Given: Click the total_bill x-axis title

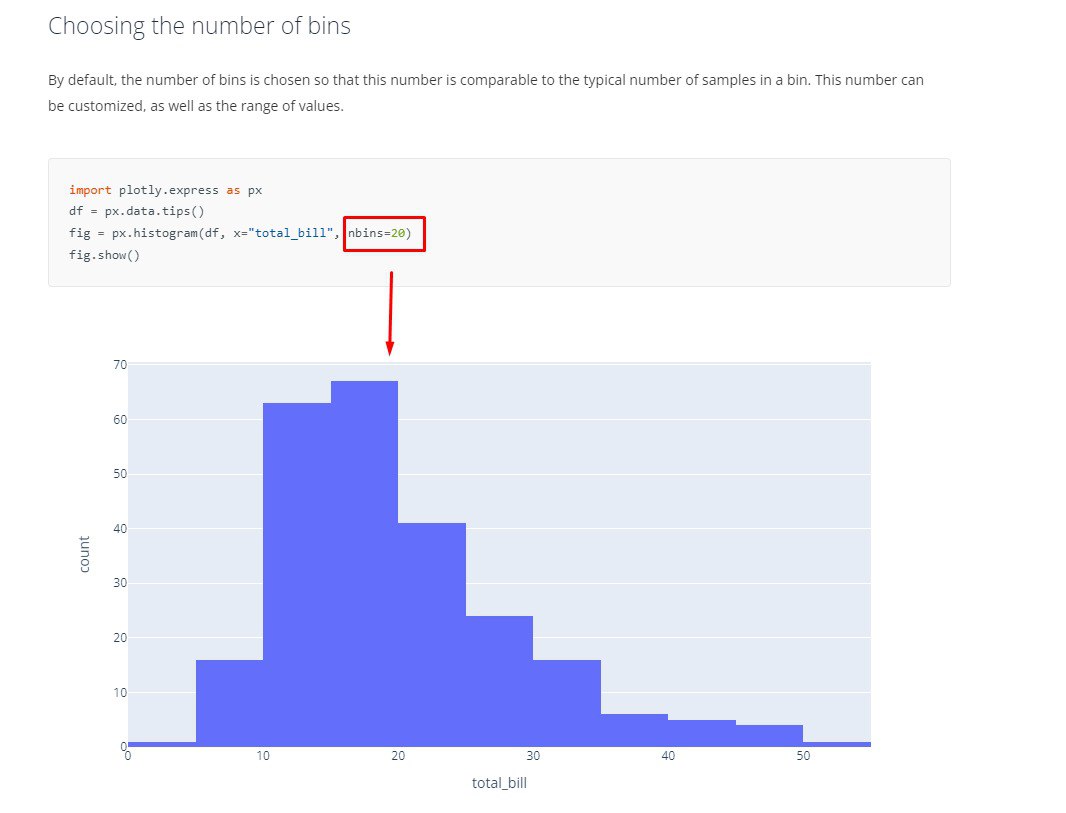Looking at the screenshot, I should (x=499, y=783).
